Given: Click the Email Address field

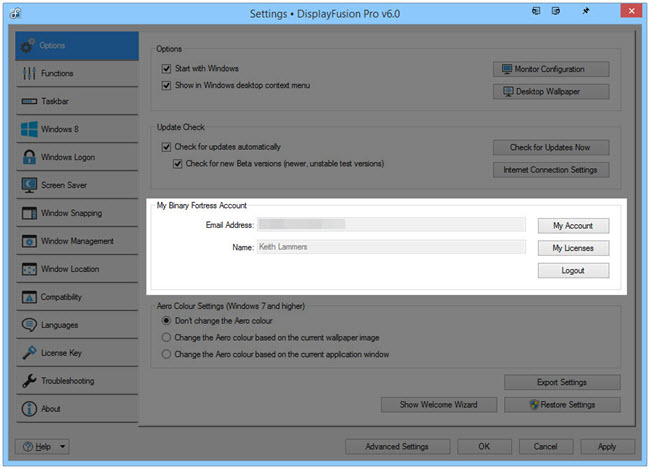Looking at the screenshot, I should [x=391, y=225].
